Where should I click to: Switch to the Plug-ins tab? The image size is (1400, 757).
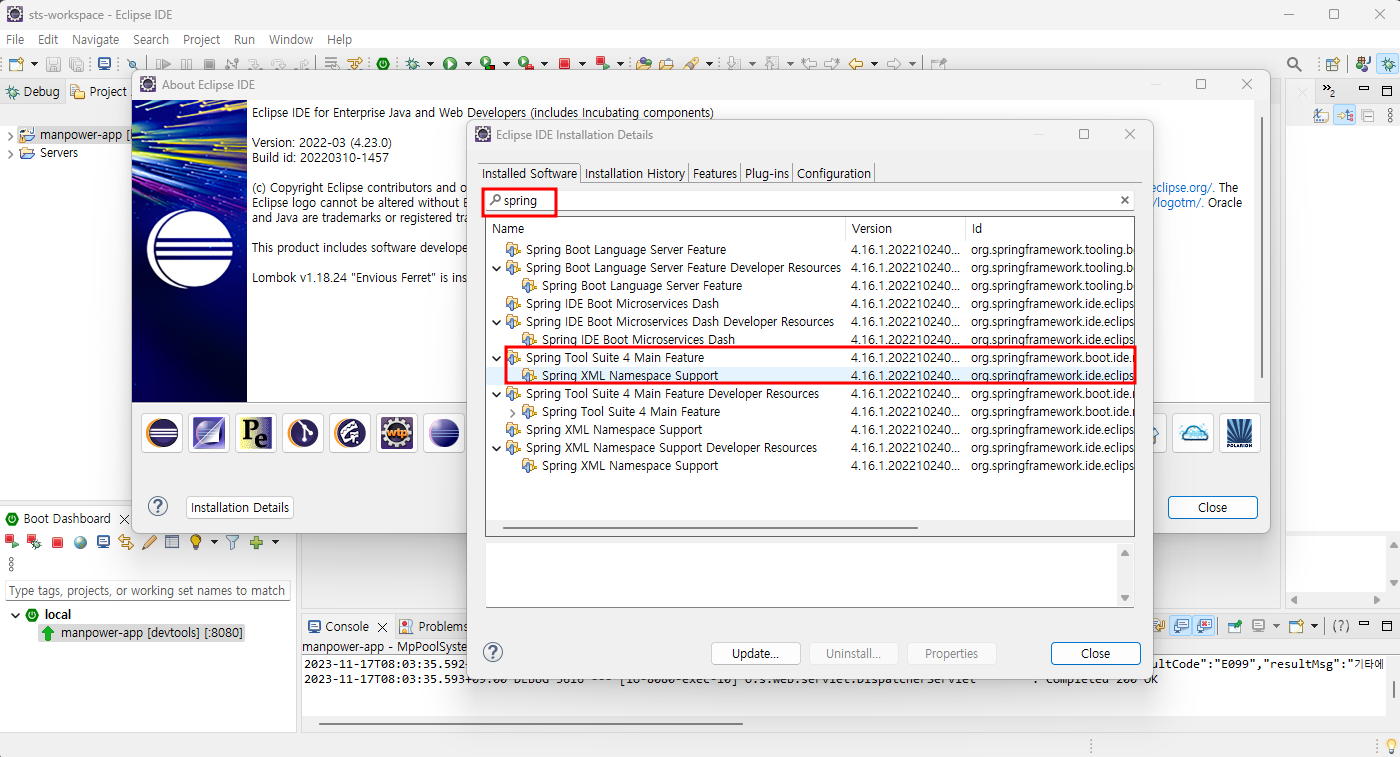click(767, 173)
